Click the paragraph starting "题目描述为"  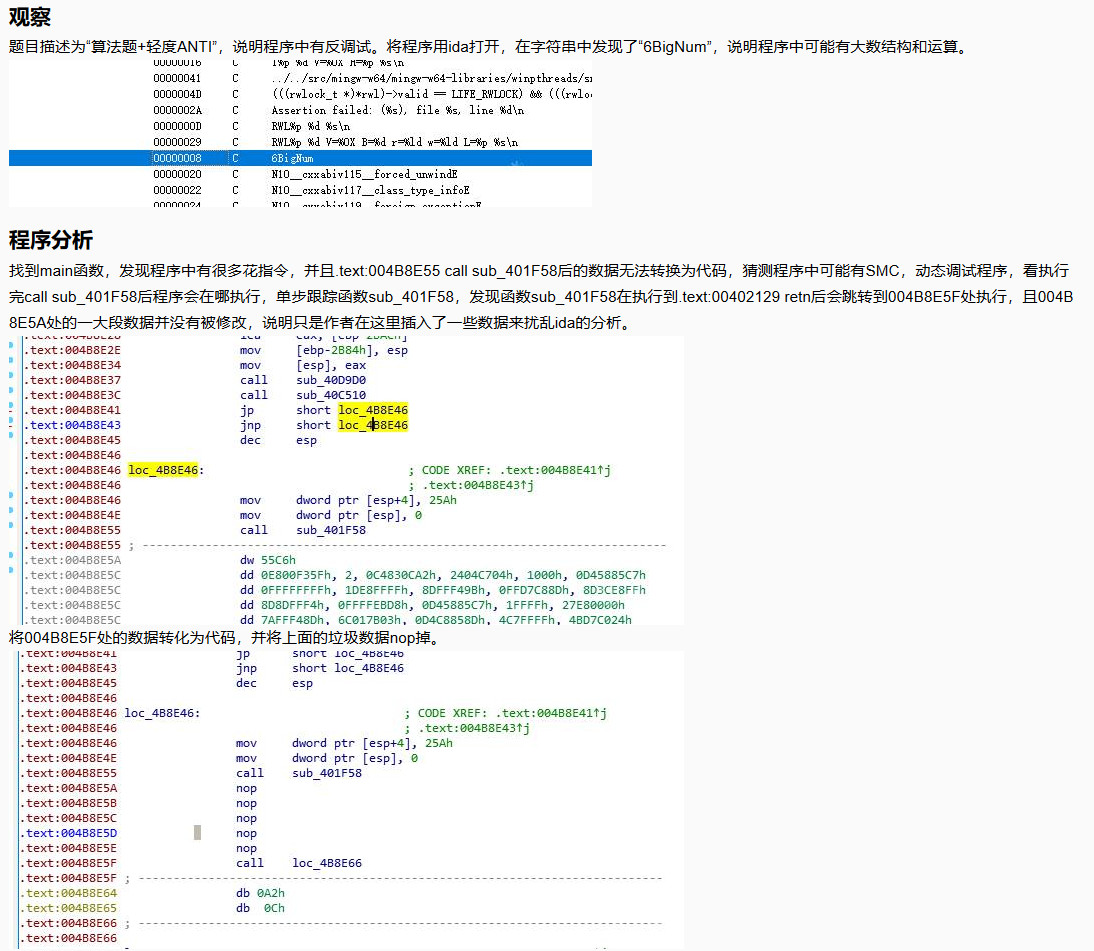click(x=488, y=47)
